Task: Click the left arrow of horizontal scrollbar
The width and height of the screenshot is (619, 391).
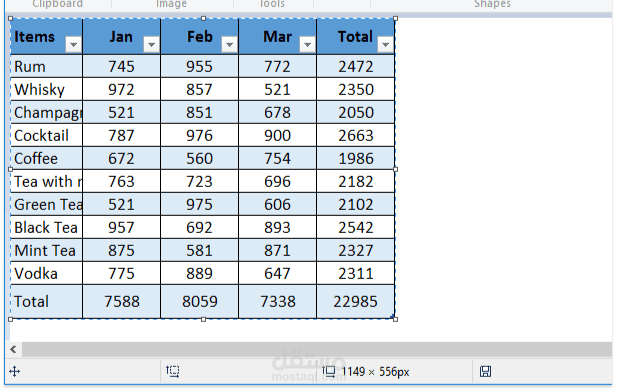Action: coord(13,349)
